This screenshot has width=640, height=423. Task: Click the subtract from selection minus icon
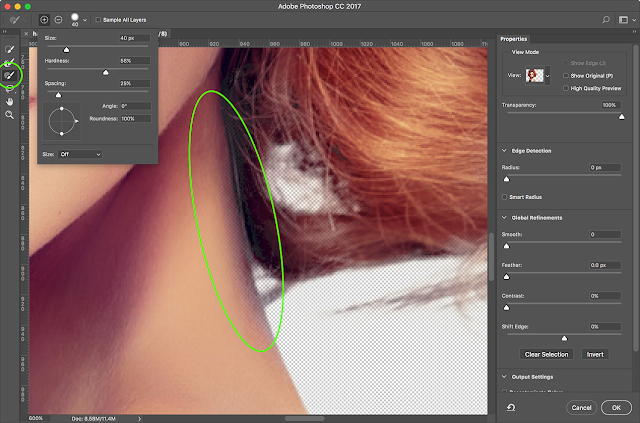(x=58, y=20)
